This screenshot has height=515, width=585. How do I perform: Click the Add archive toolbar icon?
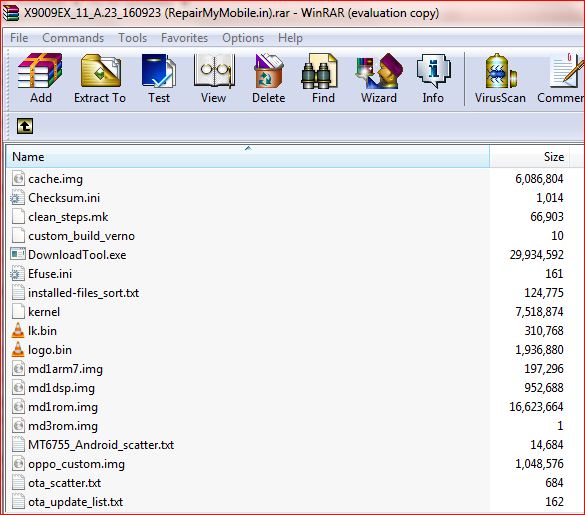click(x=41, y=78)
